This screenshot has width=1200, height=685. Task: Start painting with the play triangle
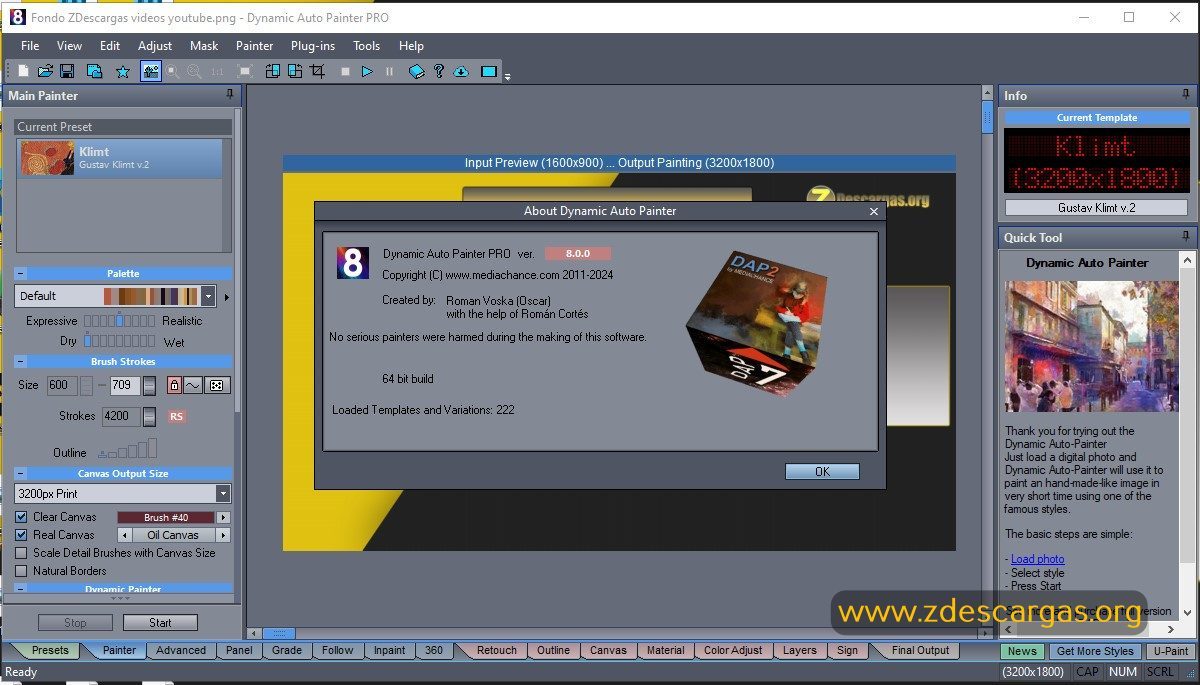(x=367, y=72)
